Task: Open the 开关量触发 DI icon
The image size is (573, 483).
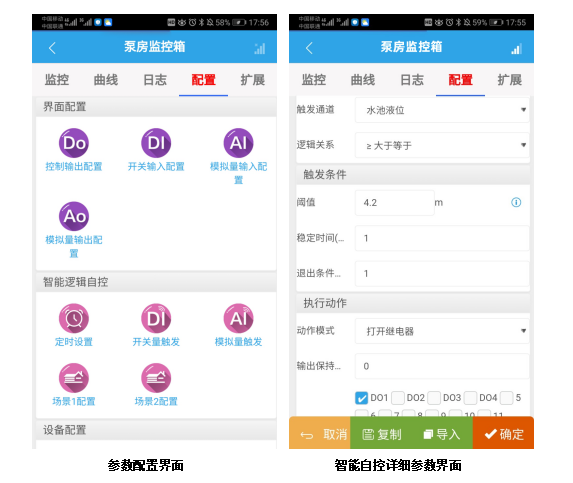Action: 156,319
